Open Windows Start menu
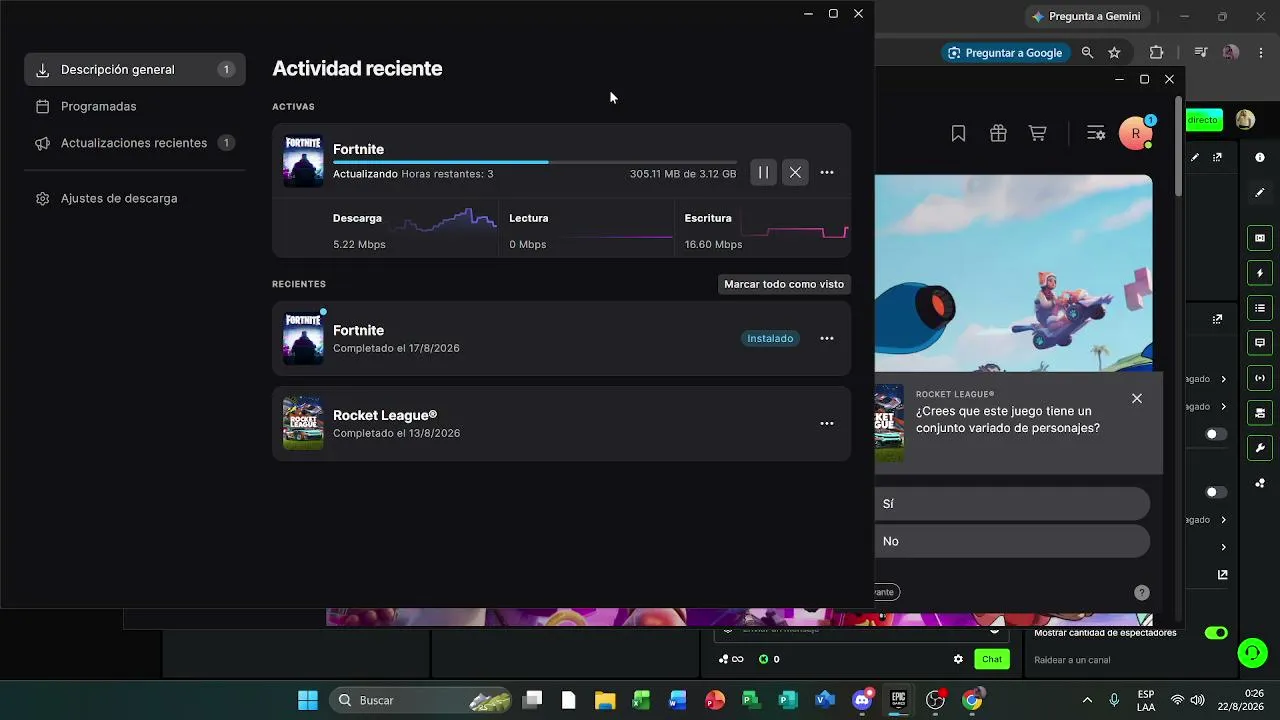Screen dimensions: 1280x720 (x=307, y=700)
